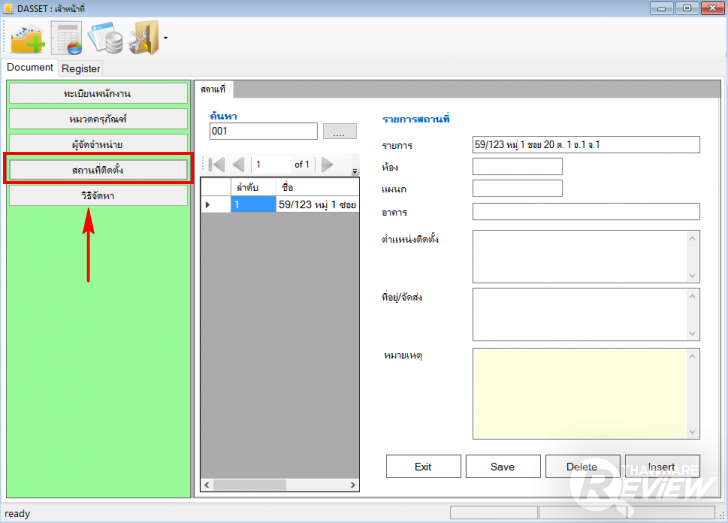Minimize the DASSET window
This screenshot has width=728, height=523.
coord(662,8)
